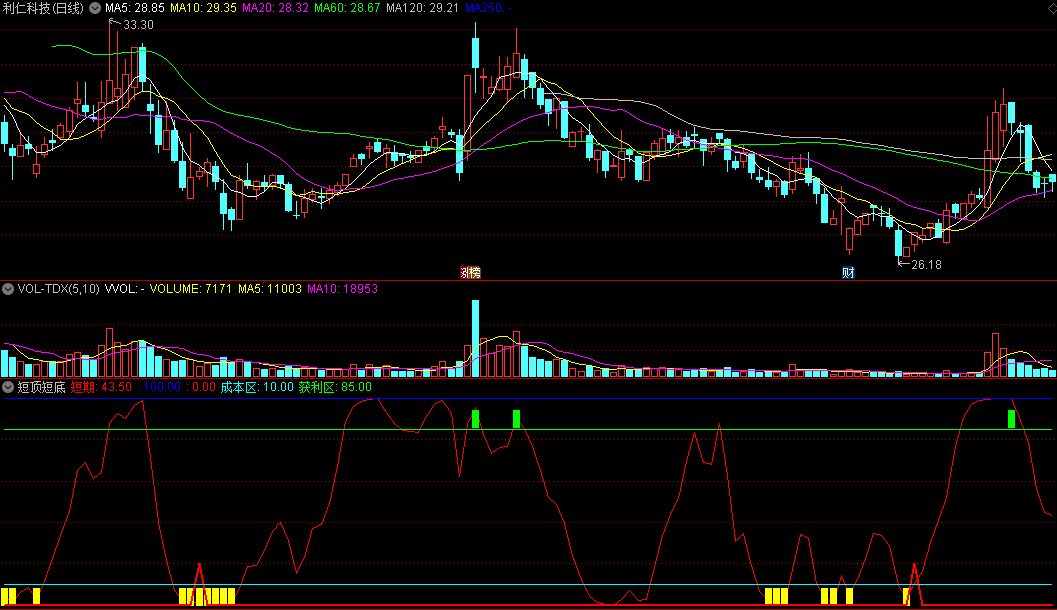Click the red 0.00 indicator value

(x=204, y=387)
